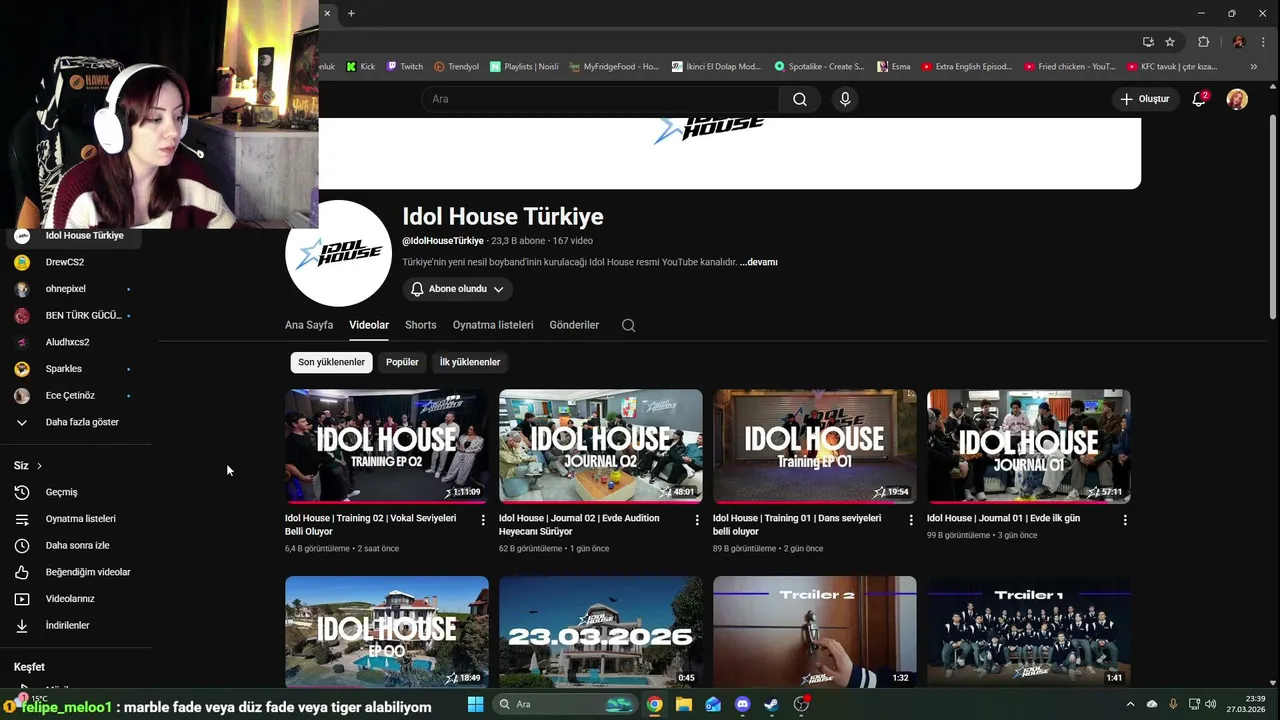This screenshot has height=720, width=1280.
Task: Open Journal 01 Evde ilk gün title
Action: coord(1003,518)
